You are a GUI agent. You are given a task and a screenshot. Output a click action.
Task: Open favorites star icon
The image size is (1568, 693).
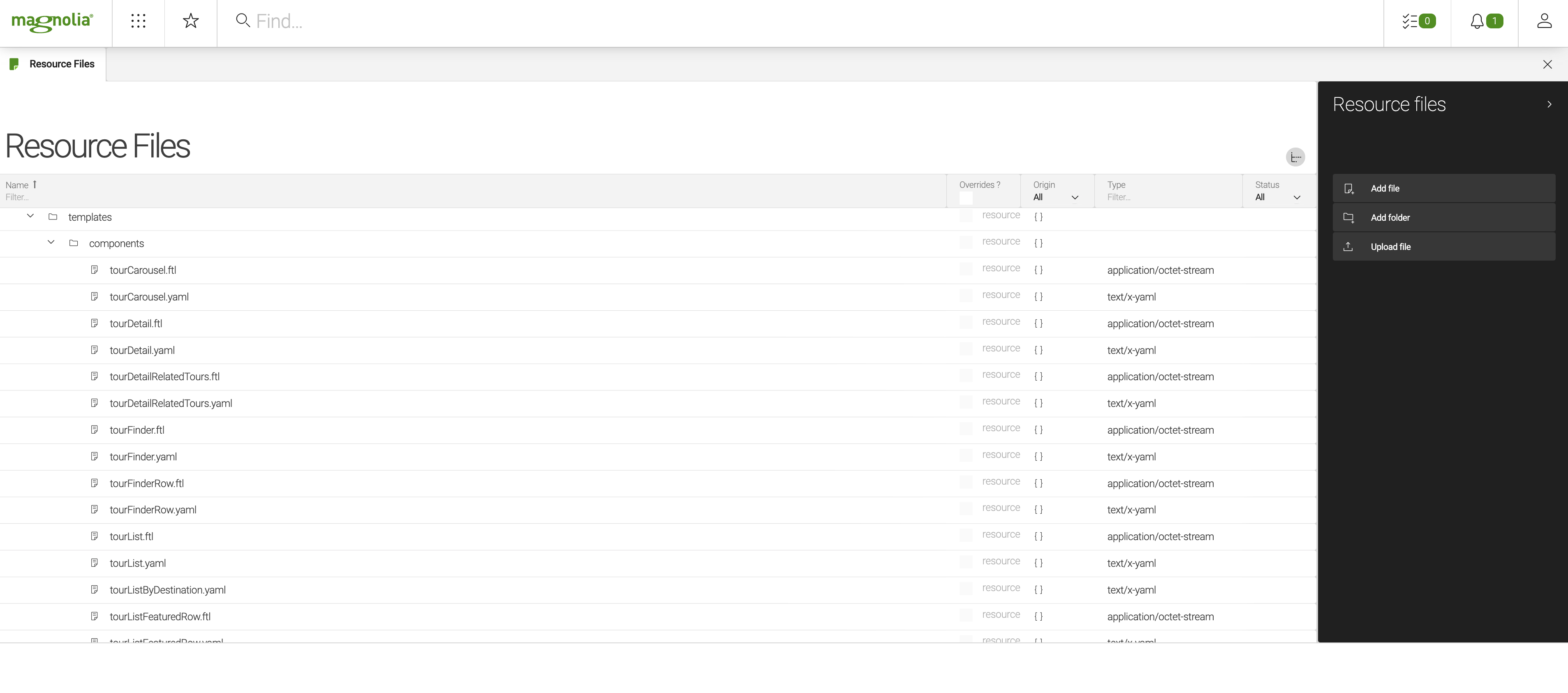coord(190,21)
